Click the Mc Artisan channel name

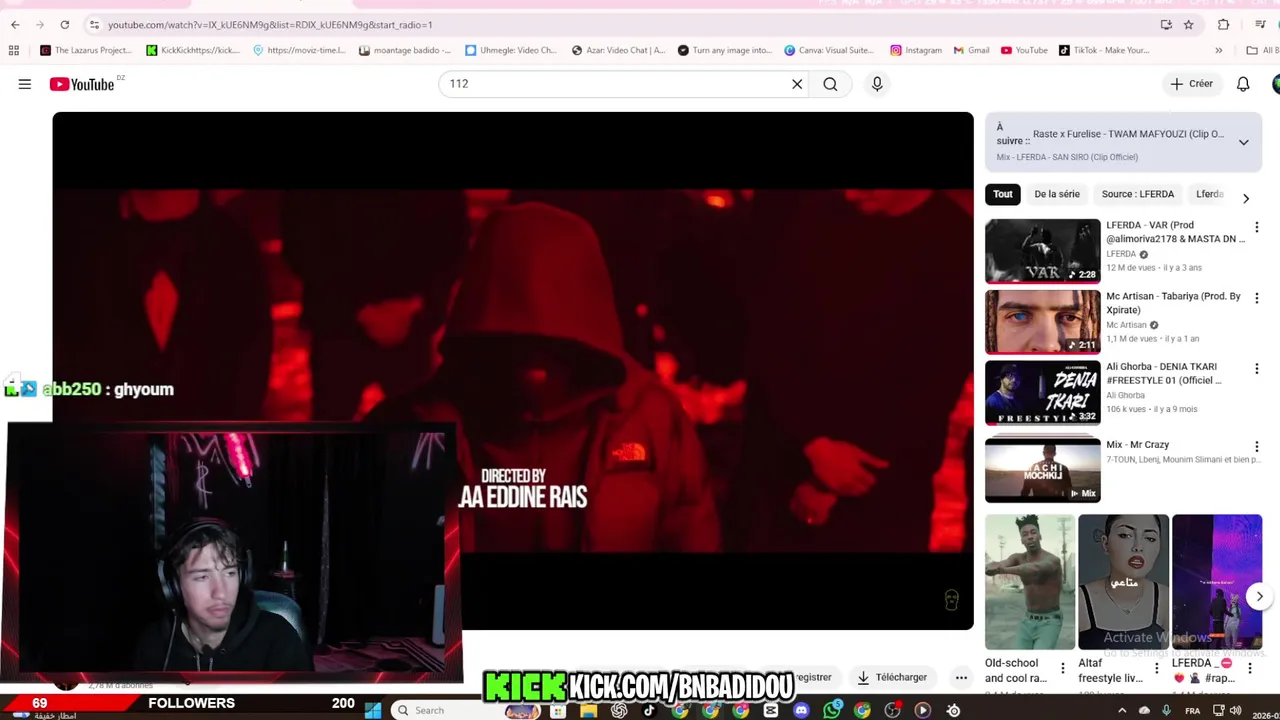pyautogui.click(x=1126, y=325)
